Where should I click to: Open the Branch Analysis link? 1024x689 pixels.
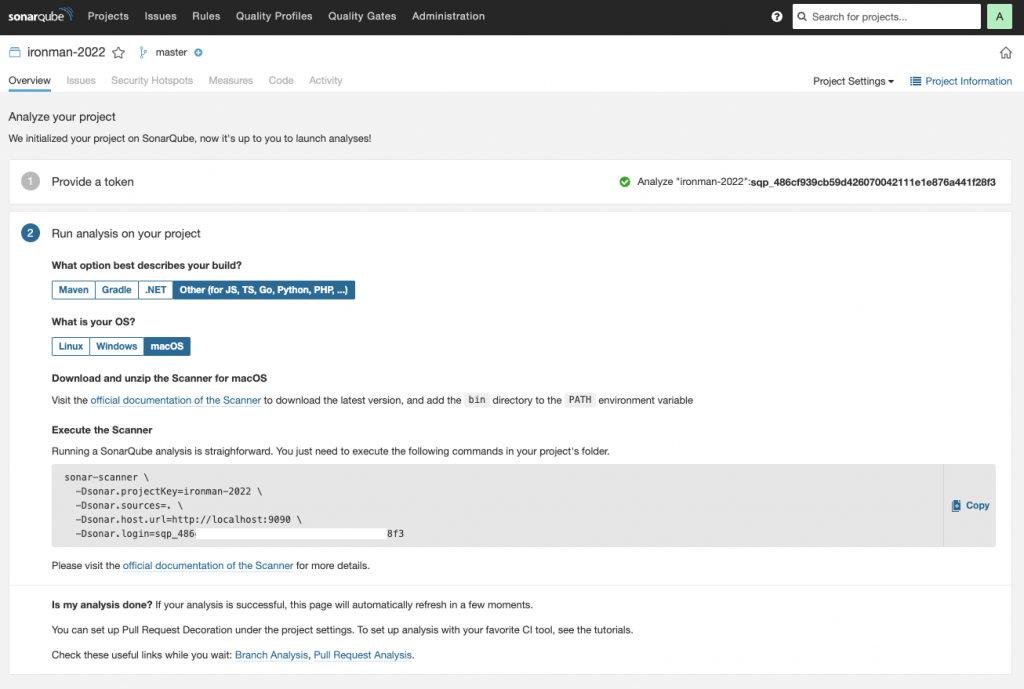[x=271, y=655]
